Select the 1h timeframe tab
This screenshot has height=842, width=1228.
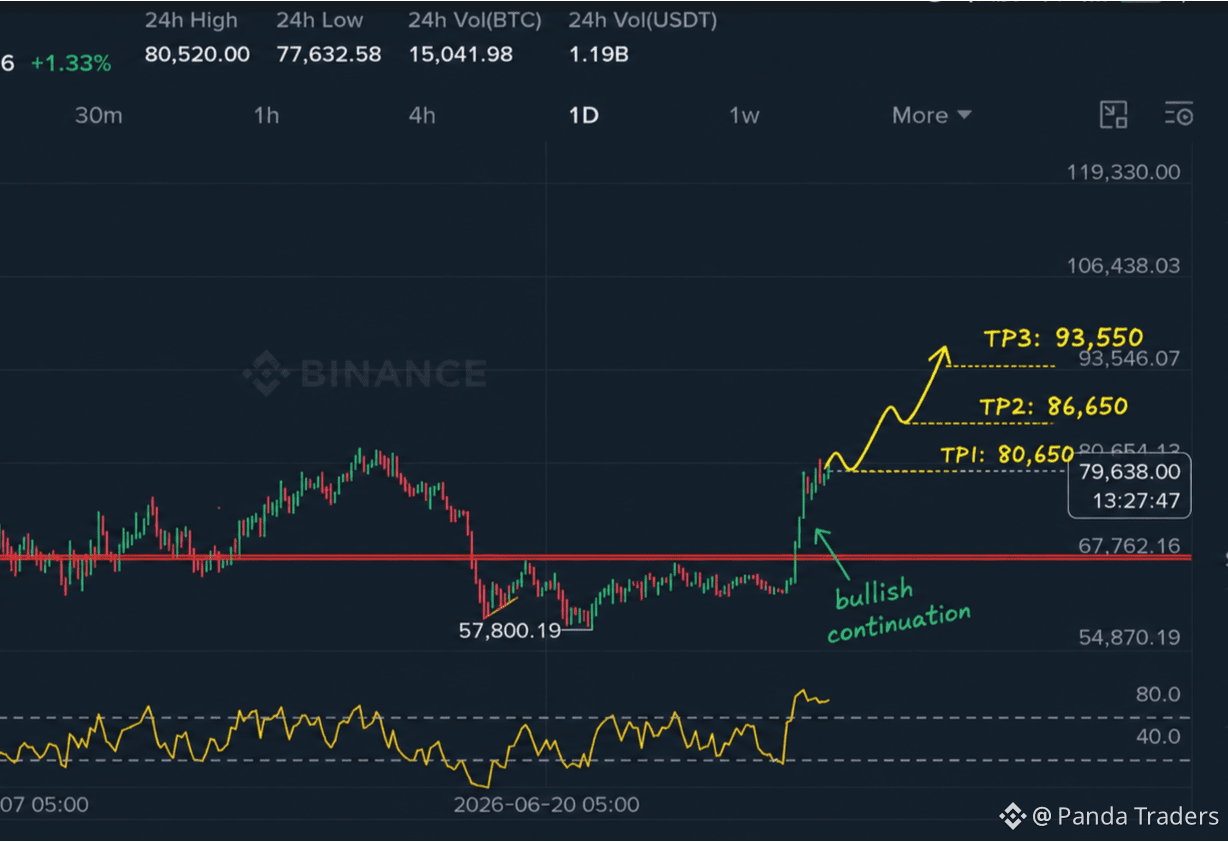(x=266, y=115)
